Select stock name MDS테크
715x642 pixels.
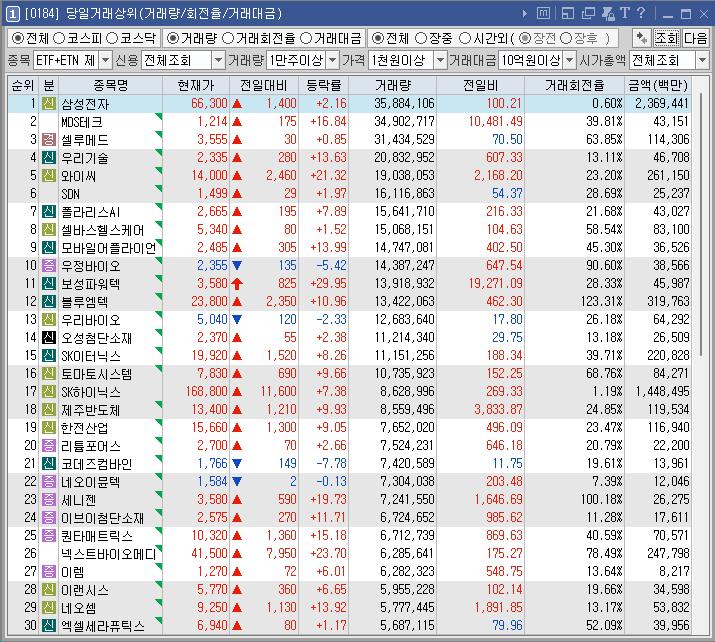[82, 122]
